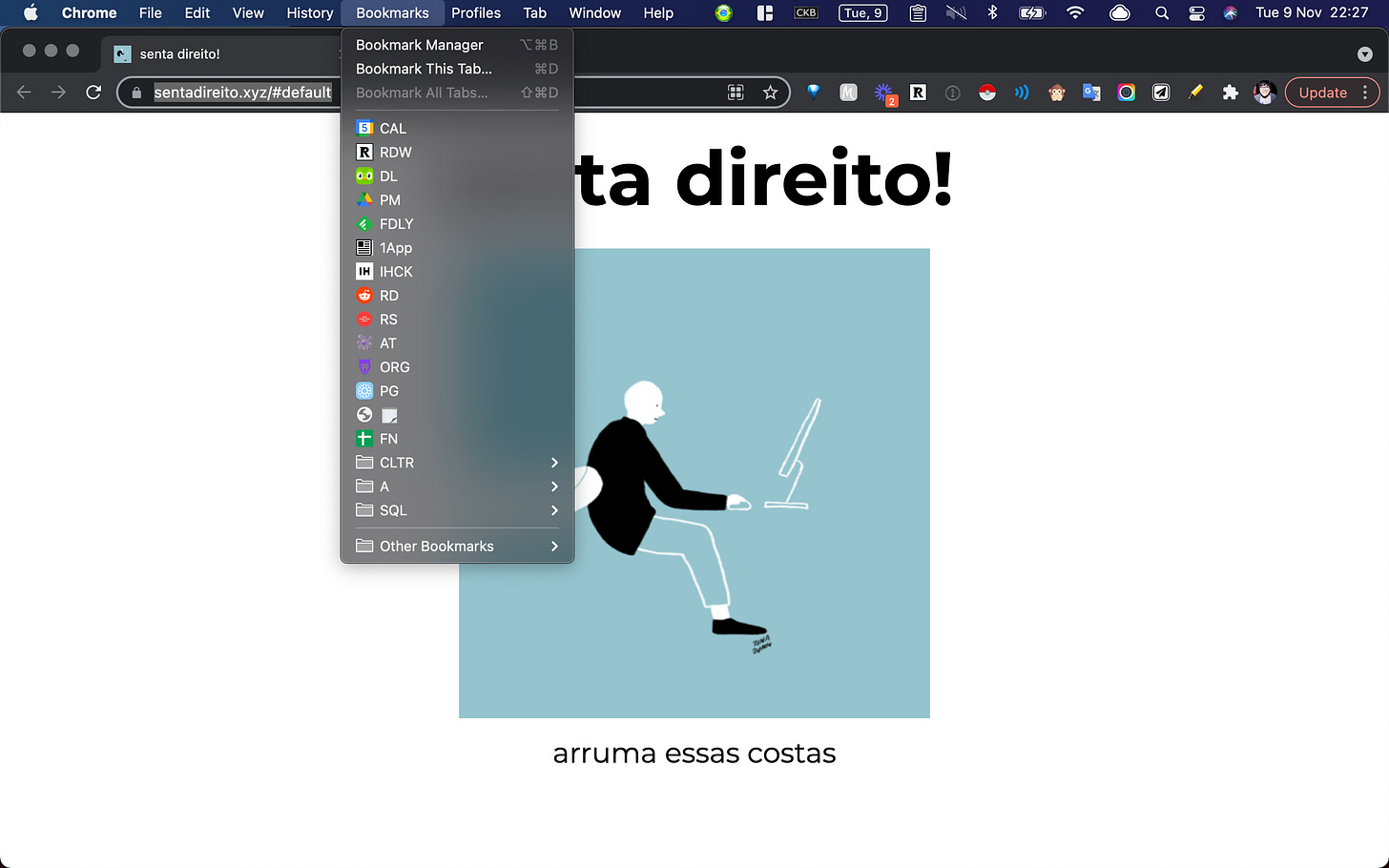Open Control Center in menu bar
Viewport: 1389px width, 868px height.
(x=1196, y=12)
